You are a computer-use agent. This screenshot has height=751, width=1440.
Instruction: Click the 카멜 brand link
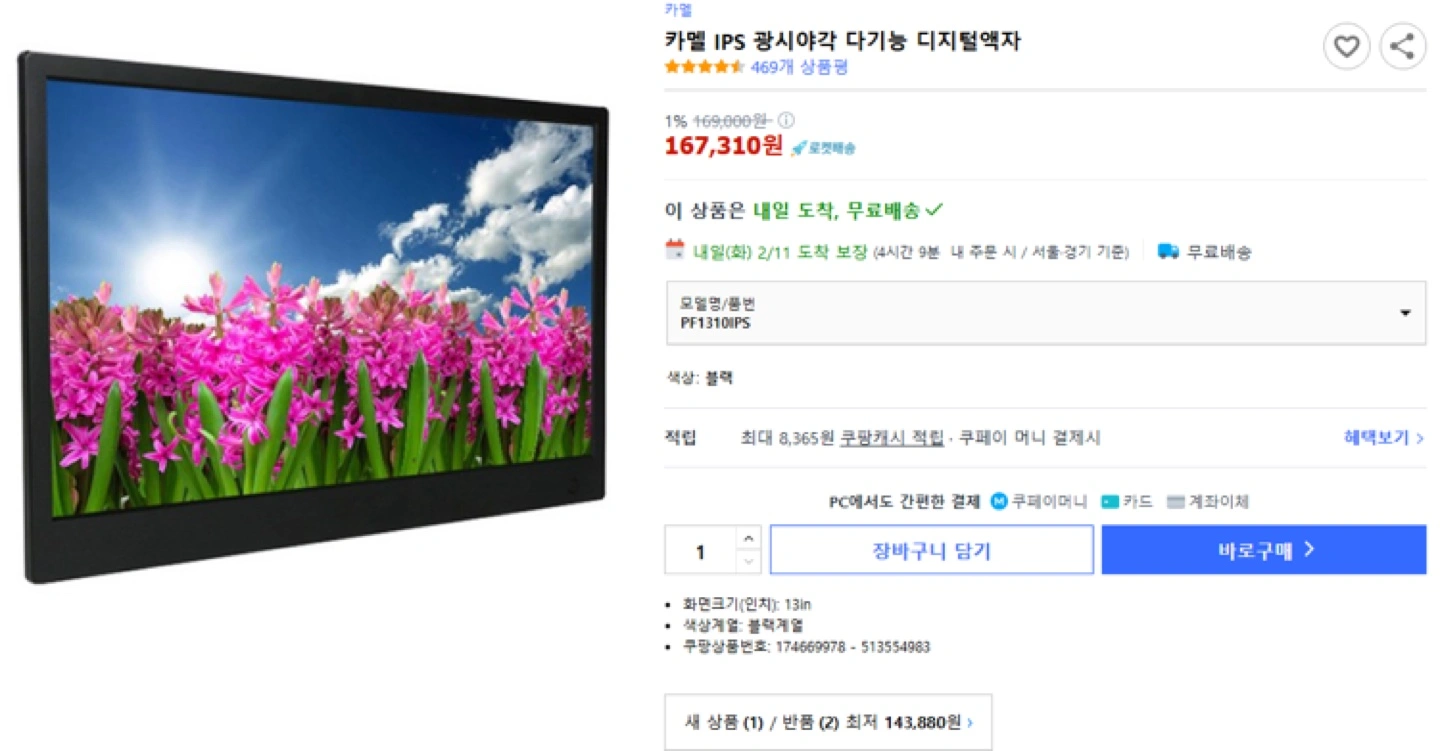[x=678, y=9]
